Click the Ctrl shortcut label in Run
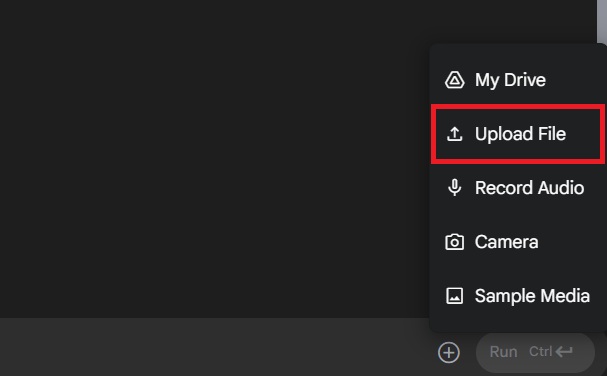Viewport: 607px width, 376px height. click(x=540, y=352)
